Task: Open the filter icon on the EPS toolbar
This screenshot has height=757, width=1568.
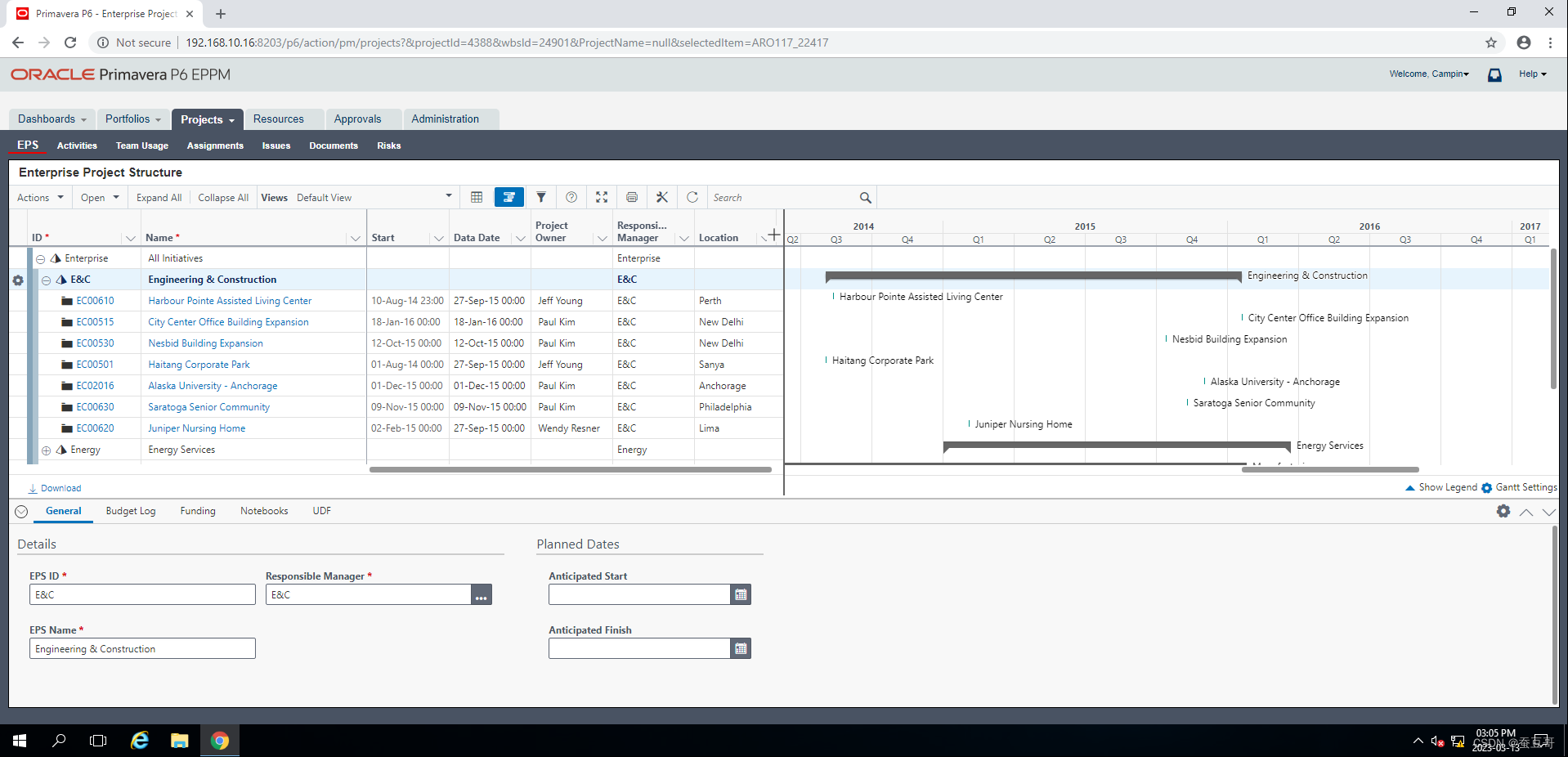Action: 541,197
